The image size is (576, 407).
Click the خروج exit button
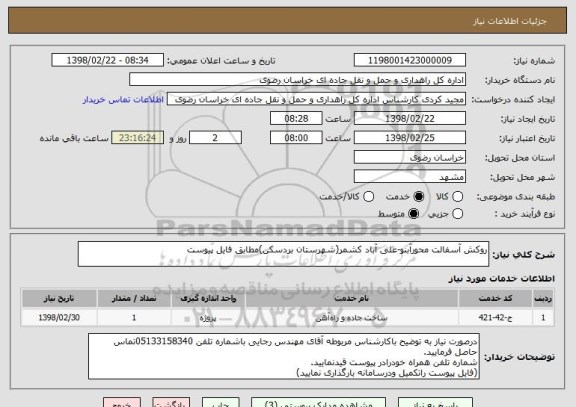(x=122, y=402)
